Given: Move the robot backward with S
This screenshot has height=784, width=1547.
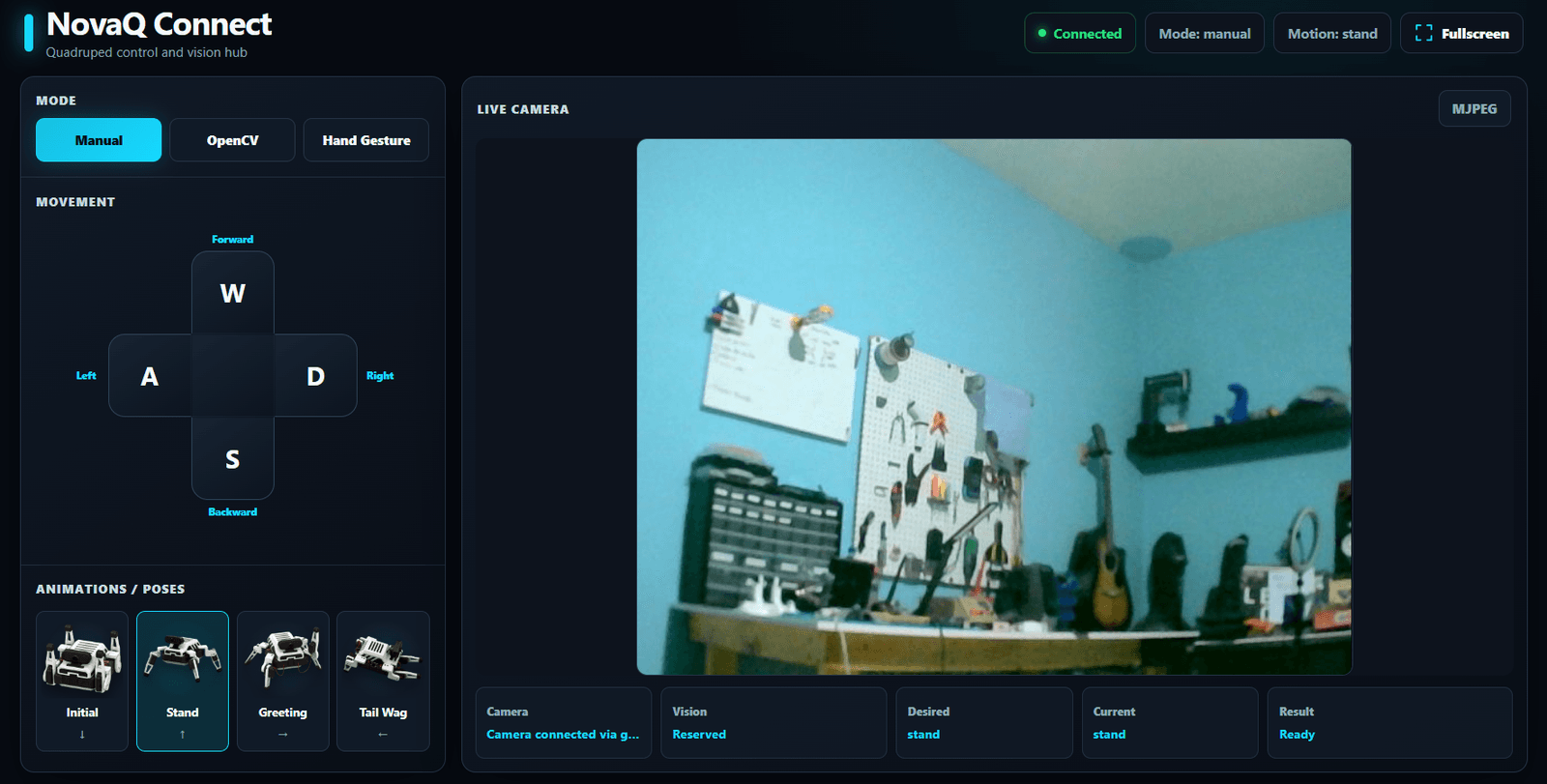Looking at the screenshot, I should tap(233, 458).
